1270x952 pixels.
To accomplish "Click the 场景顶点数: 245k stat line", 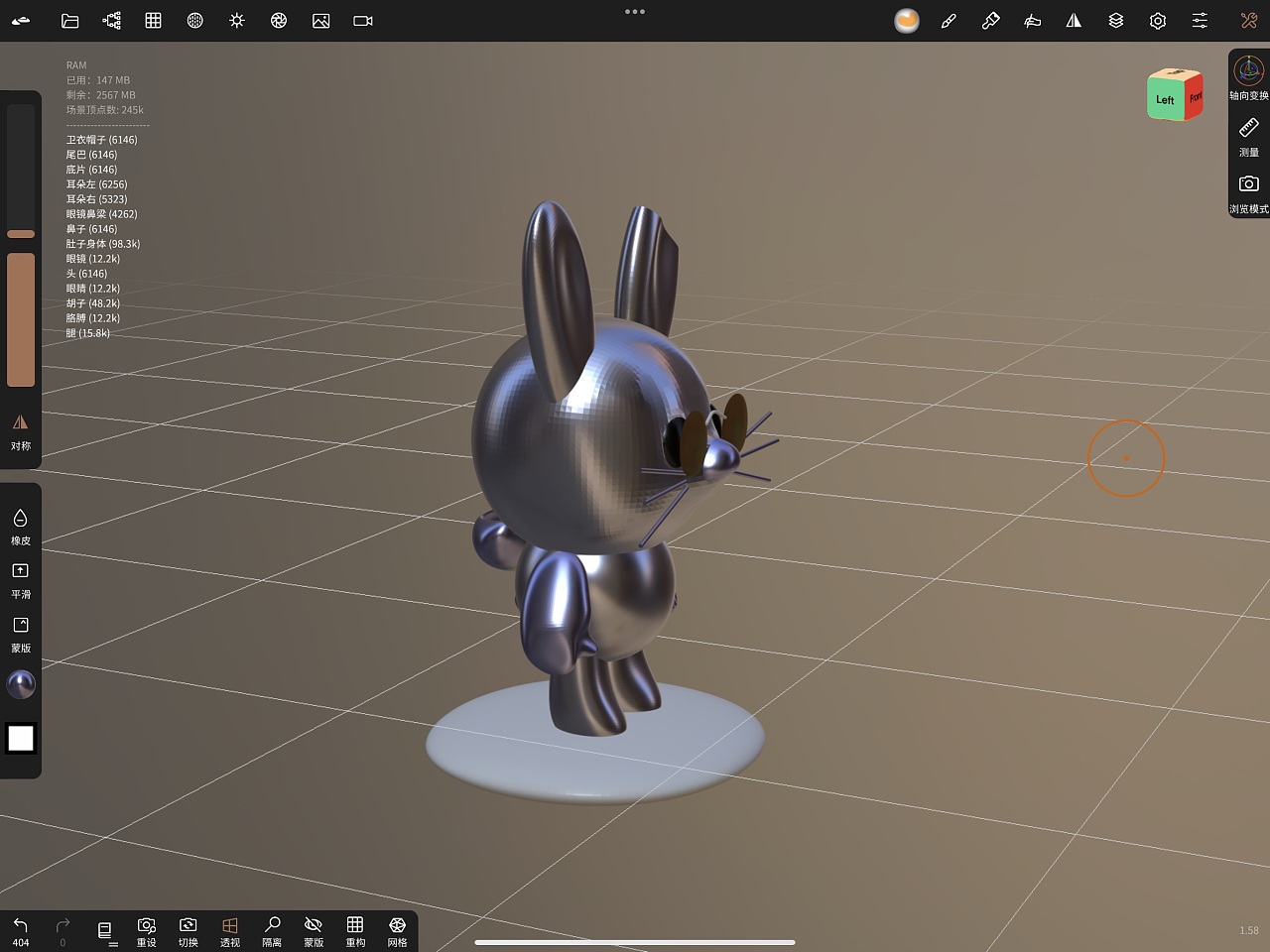I will (105, 110).
